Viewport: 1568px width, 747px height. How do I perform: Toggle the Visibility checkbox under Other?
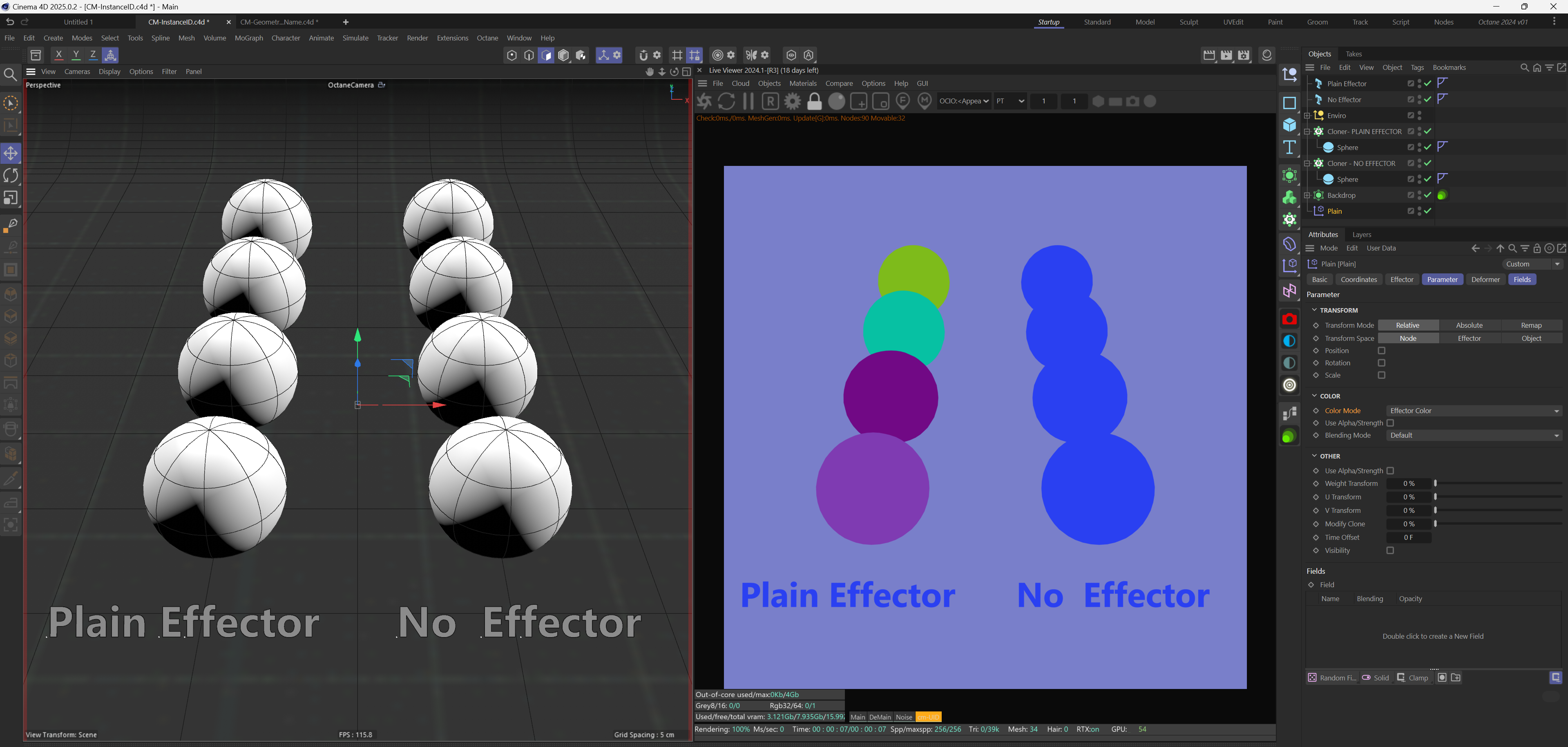(1389, 550)
